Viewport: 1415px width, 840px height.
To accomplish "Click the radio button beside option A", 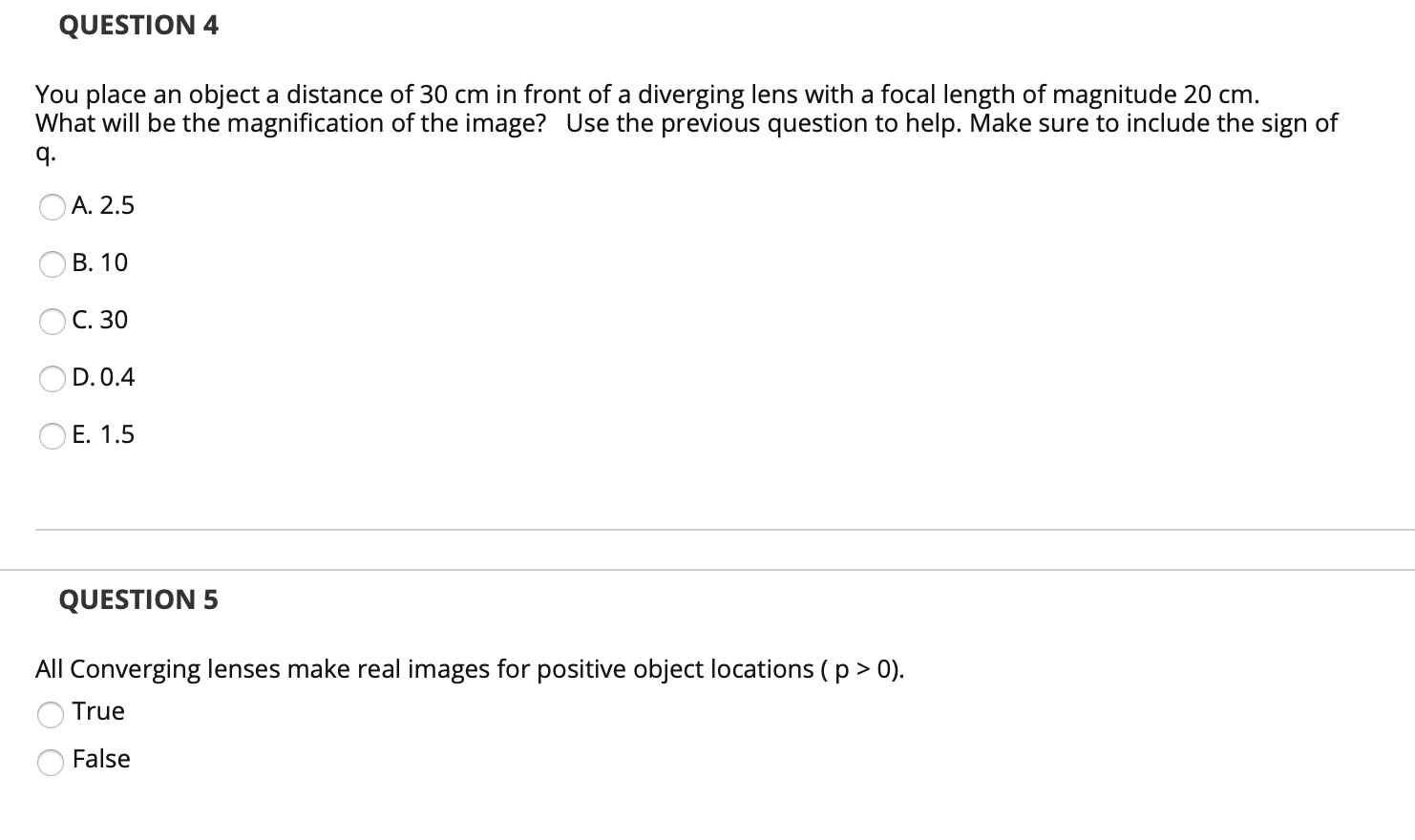I will 53,206.
